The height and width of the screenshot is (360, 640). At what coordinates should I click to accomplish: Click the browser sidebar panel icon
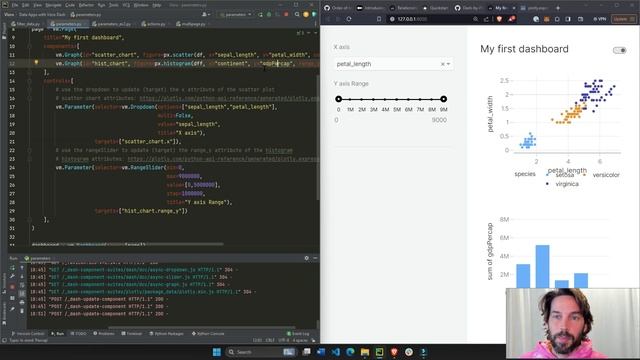(568, 19)
